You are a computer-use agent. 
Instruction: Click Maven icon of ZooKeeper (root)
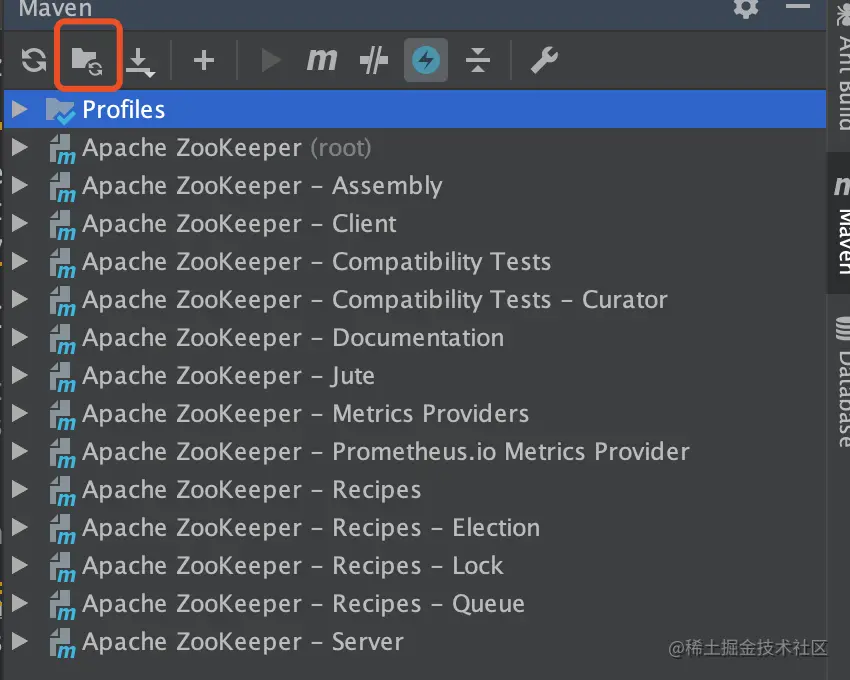click(x=62, y=149)
